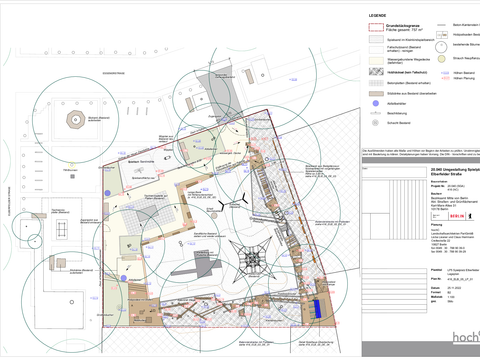Image resolution: width=480 pixels, height=360 pixels.
Task: Click the 'Abfallbehälter' legend label
Action: (x=396, y=104)
